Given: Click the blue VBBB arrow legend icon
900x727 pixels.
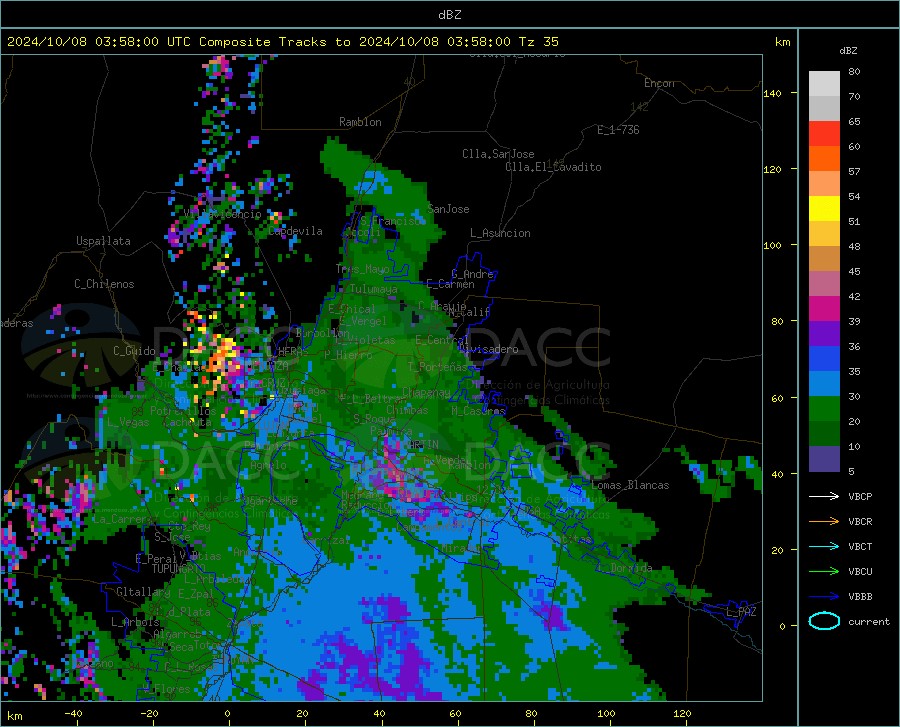Looking at the screenshot, I should coord(824,596).
